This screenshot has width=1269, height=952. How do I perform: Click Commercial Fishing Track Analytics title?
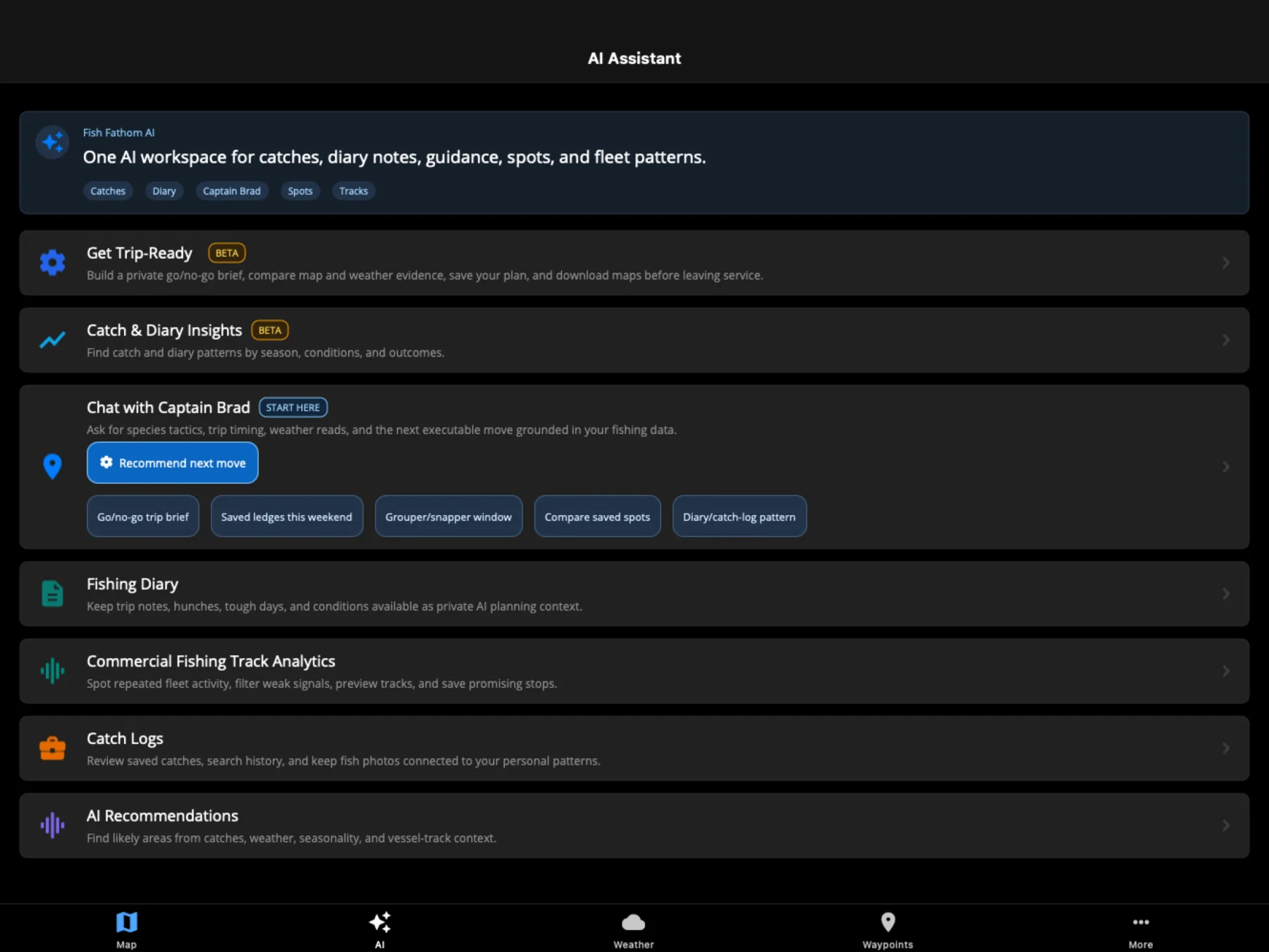(x=211, y=661)
